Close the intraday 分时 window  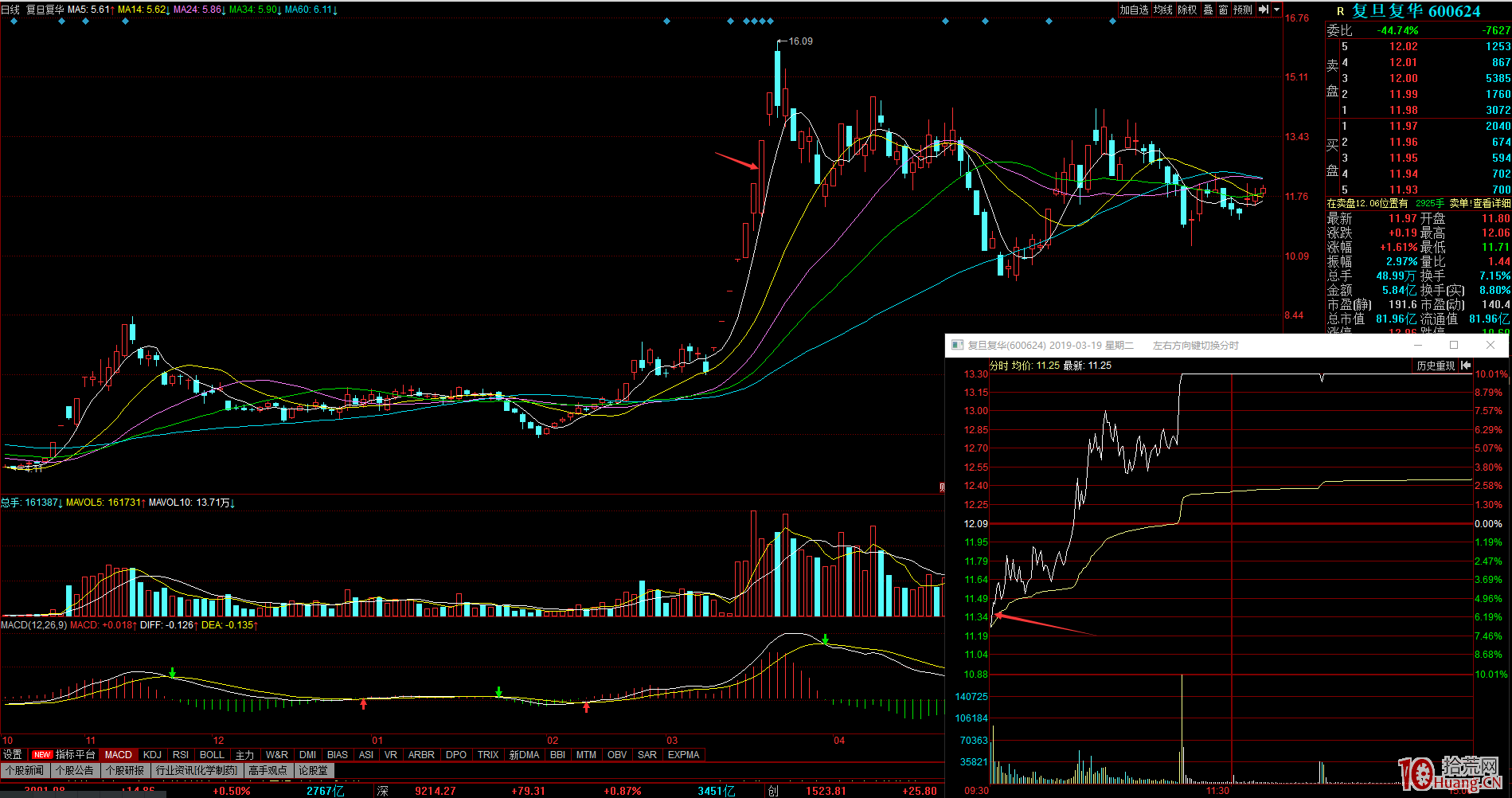[1491, 345]
